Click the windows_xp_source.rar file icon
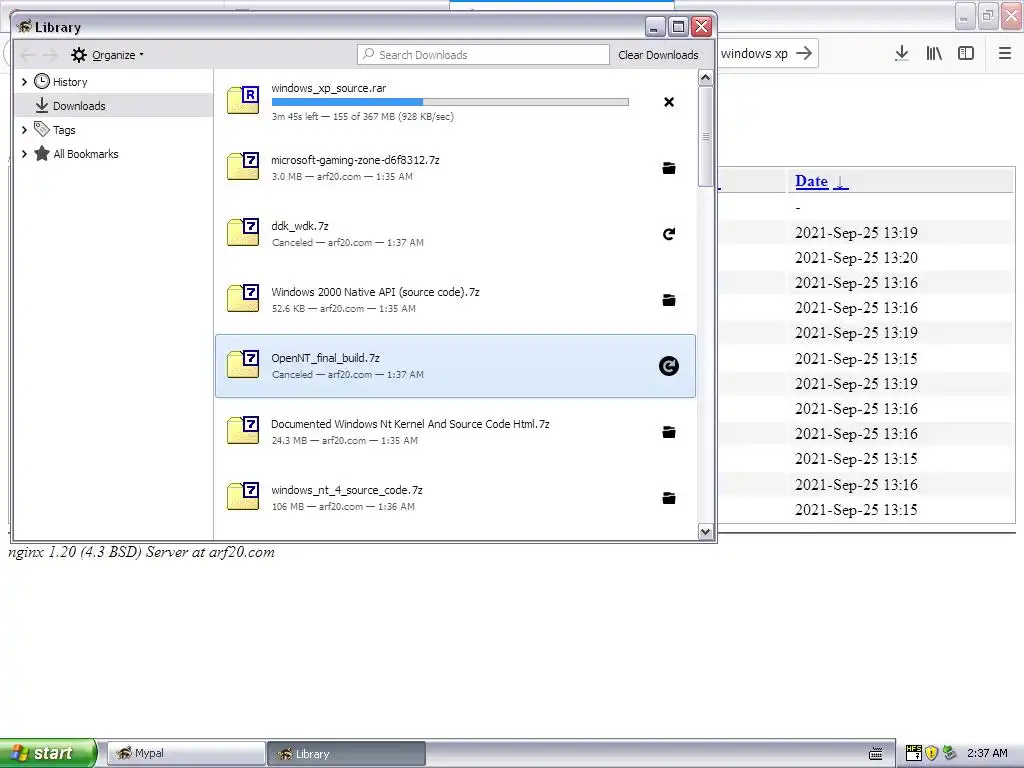 tap(243, 100)
